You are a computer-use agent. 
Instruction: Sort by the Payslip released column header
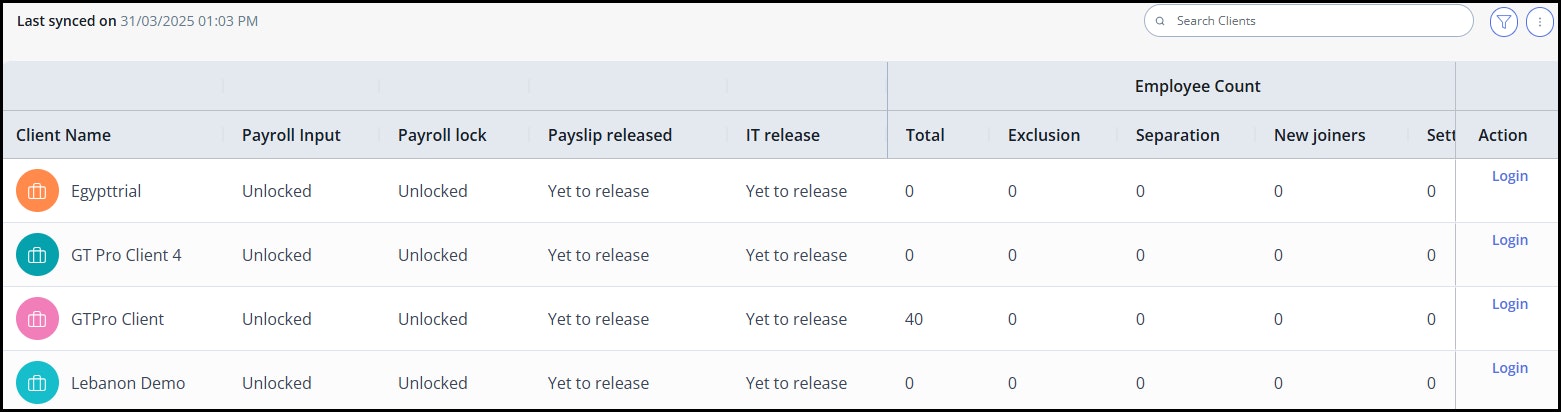coord(610,135)
